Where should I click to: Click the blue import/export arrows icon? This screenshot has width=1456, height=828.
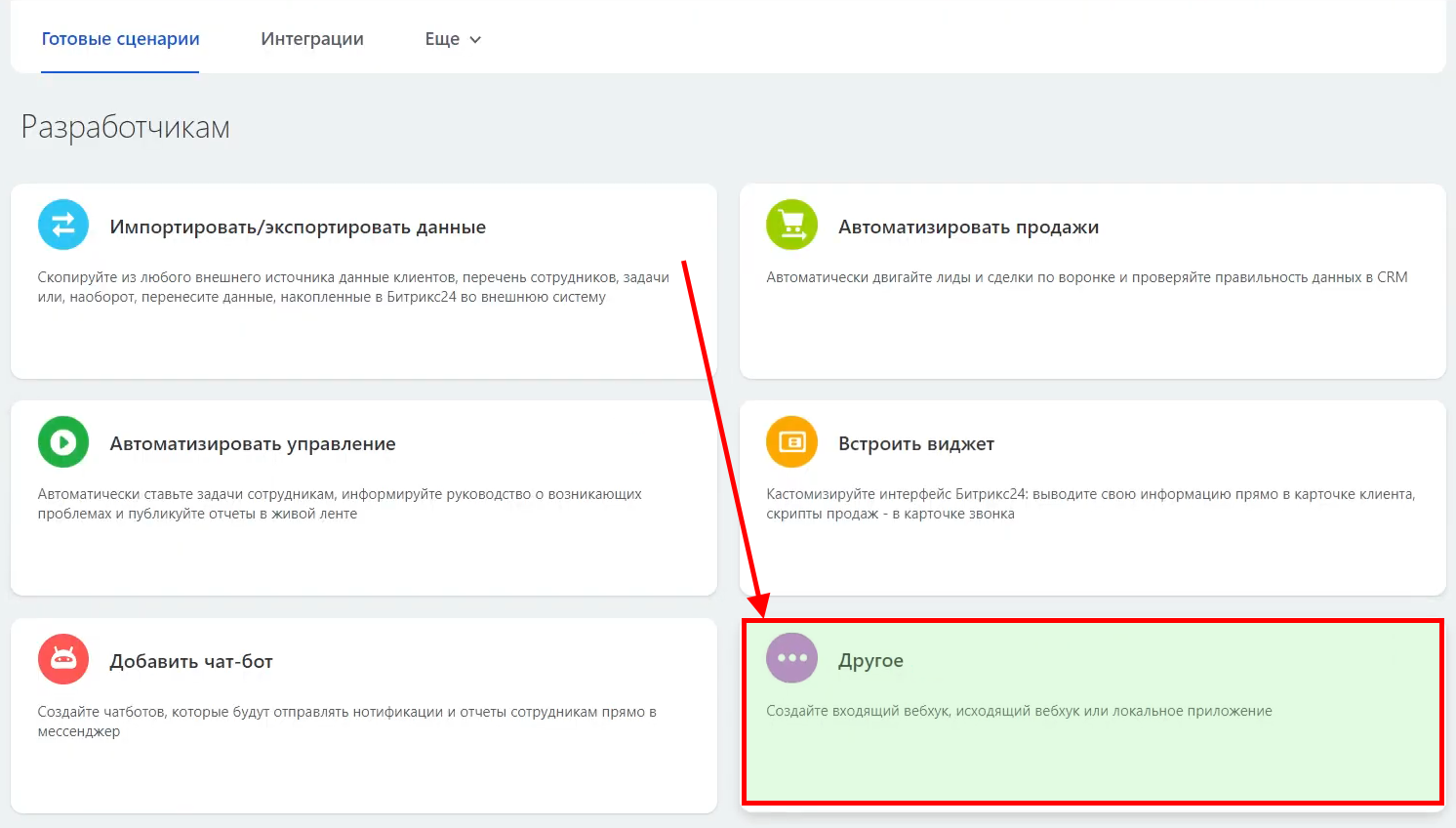pyautogui.click(x=63, y=225)
